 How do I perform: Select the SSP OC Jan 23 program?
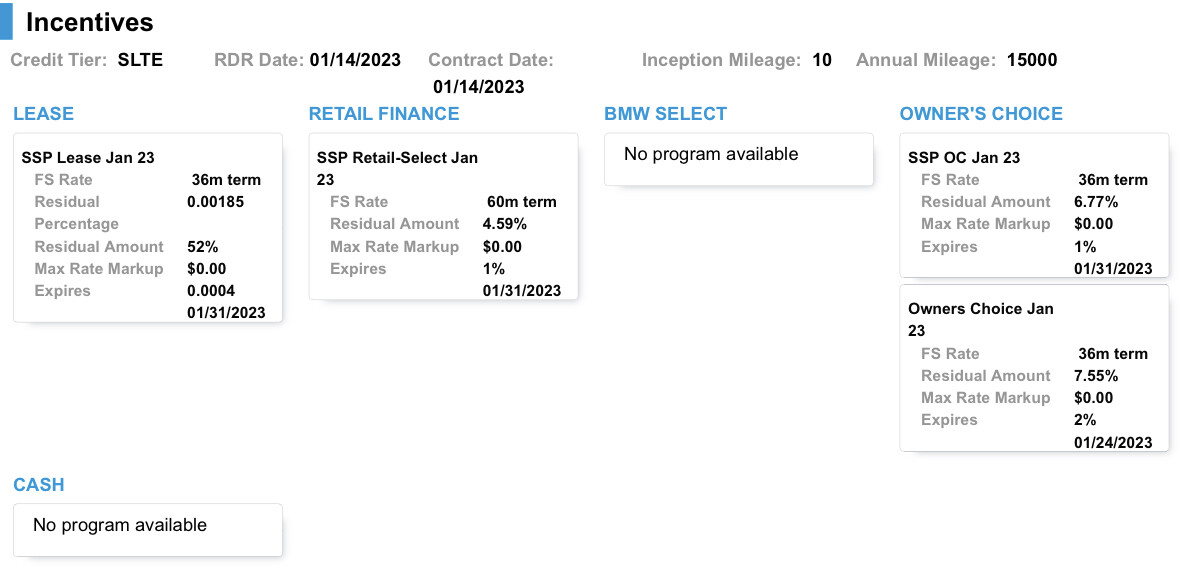click(964, 158)
